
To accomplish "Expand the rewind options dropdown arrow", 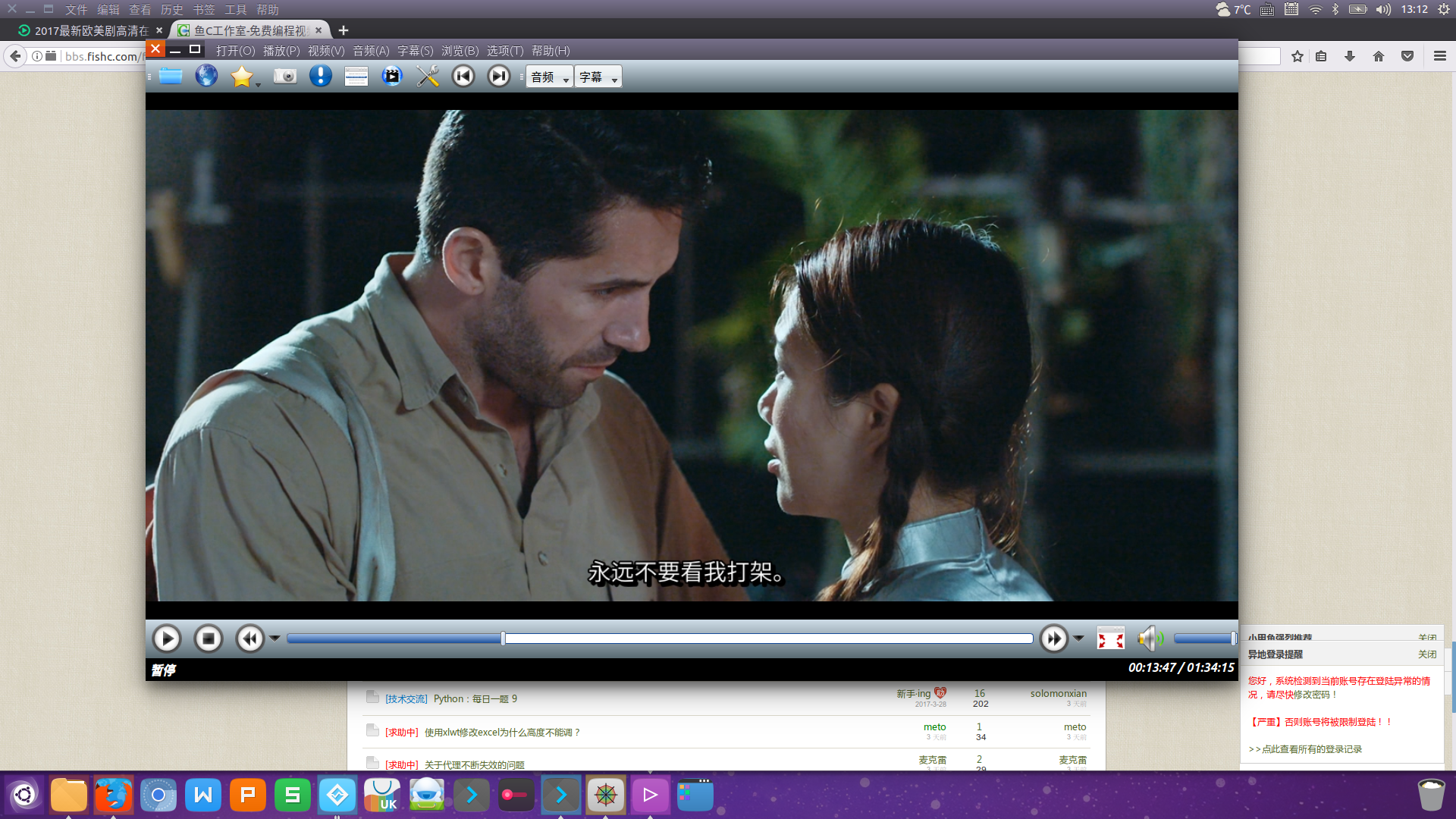I will tap(275, 639).
